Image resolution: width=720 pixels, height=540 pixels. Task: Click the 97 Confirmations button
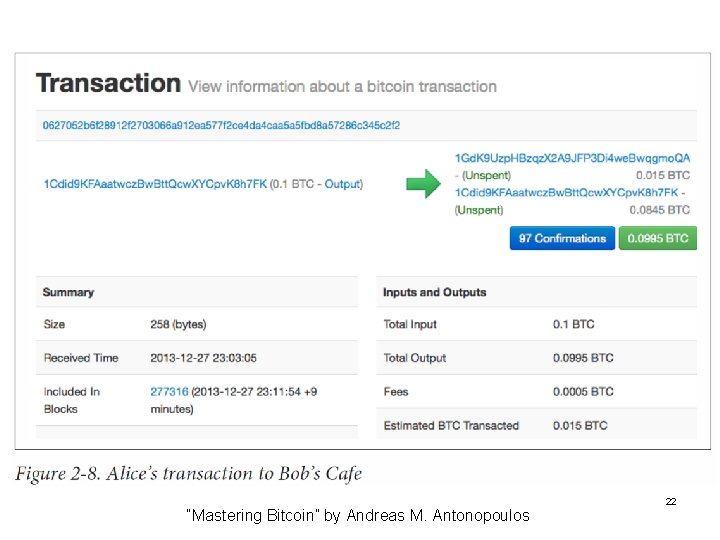click(562, 238)
